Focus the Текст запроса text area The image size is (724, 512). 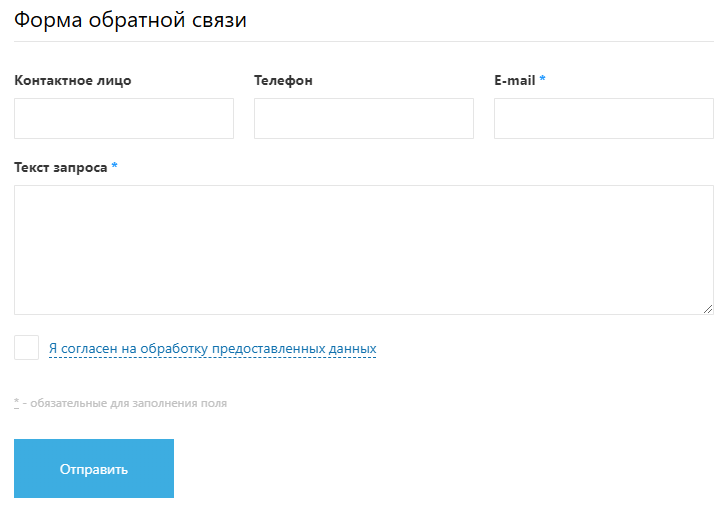(364, 250)
